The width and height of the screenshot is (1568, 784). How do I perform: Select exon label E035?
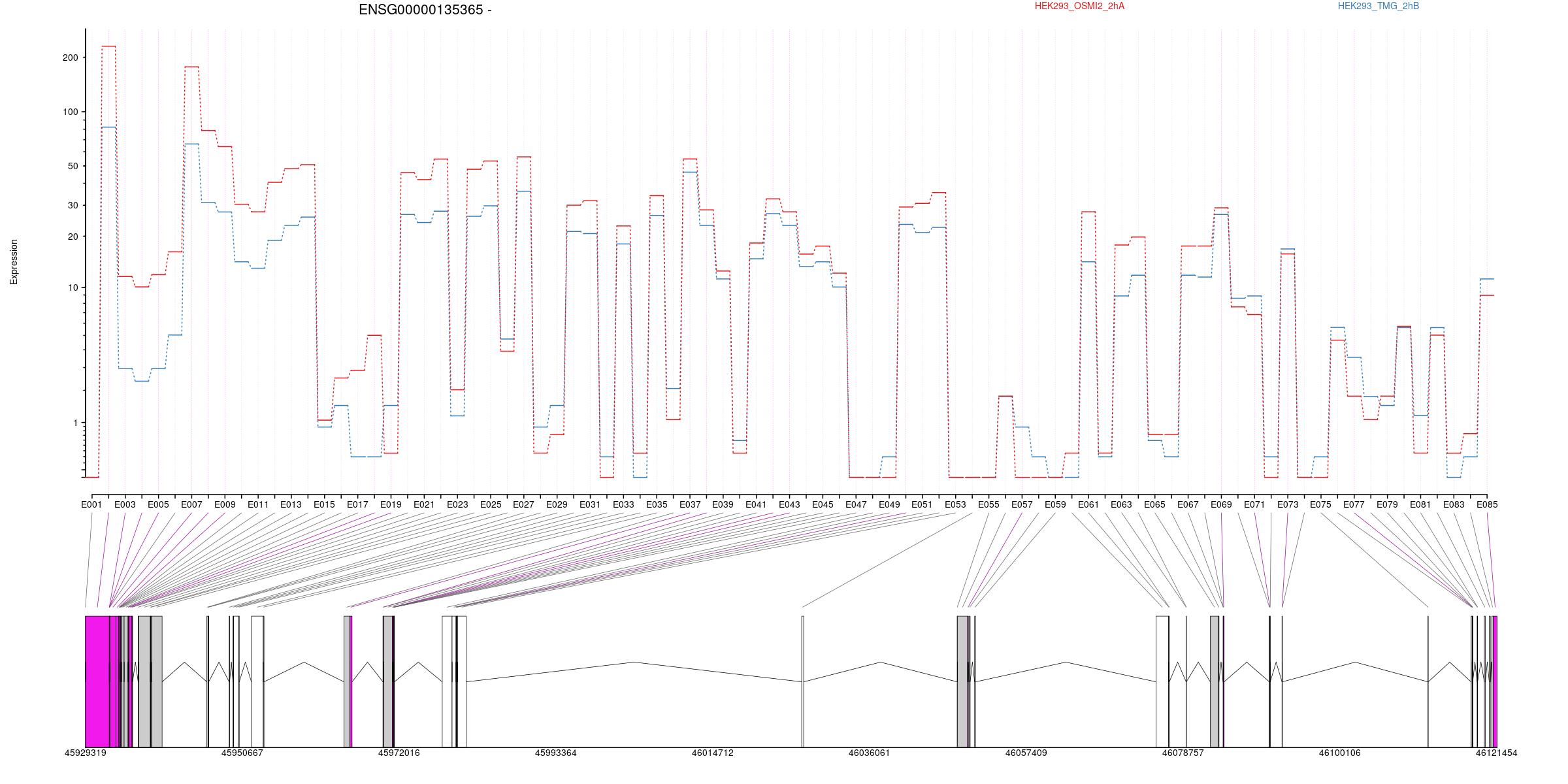pos(657,504)
